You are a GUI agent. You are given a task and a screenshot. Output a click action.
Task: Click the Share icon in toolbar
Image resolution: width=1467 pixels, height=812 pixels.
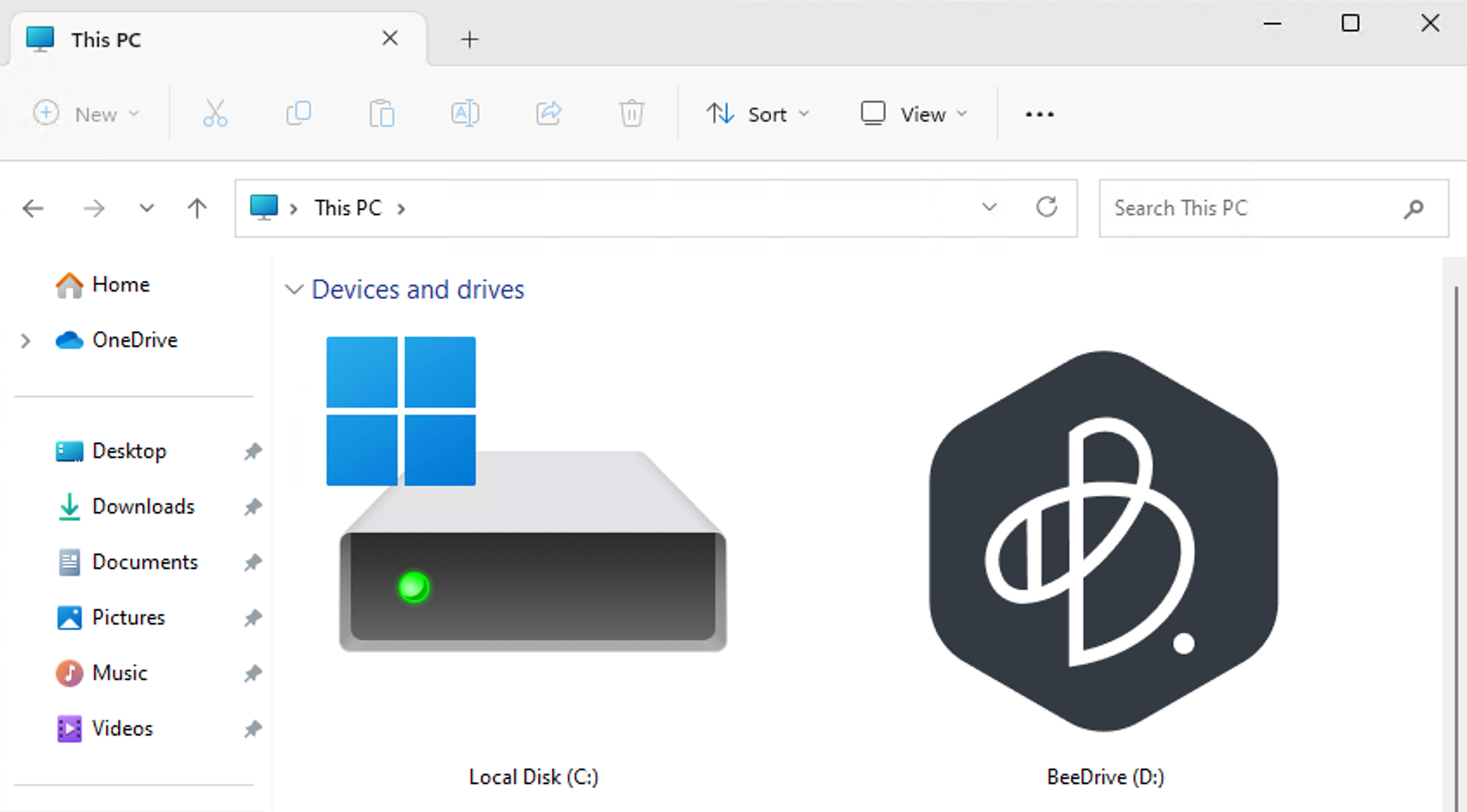549,114
